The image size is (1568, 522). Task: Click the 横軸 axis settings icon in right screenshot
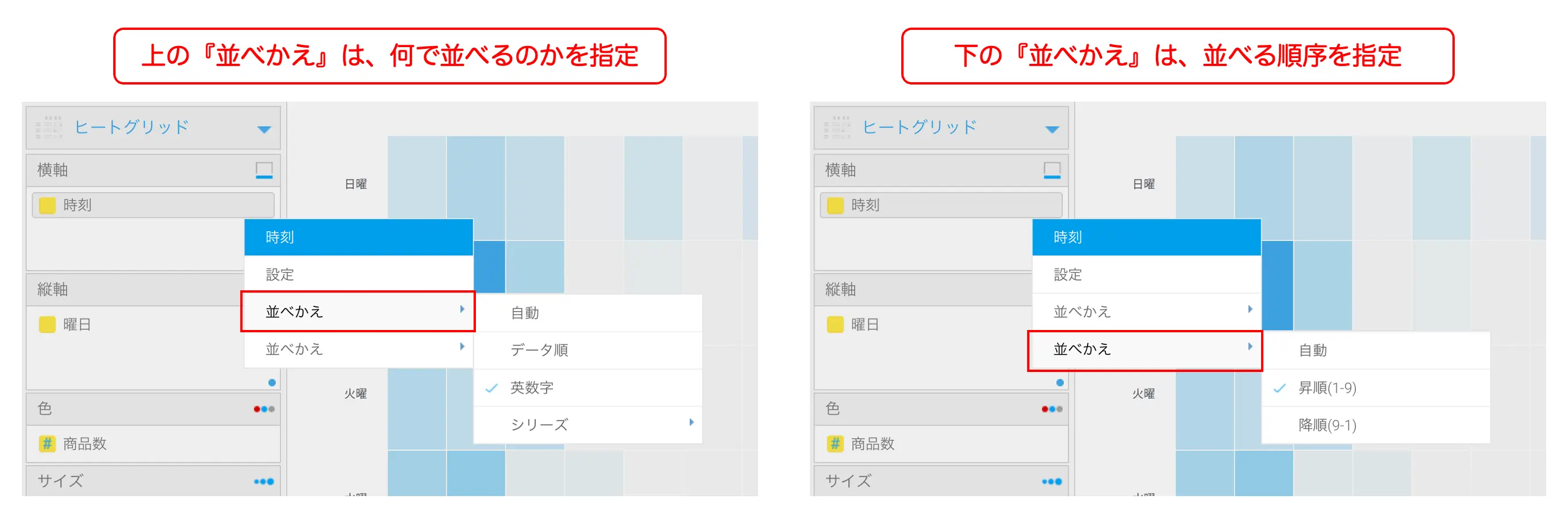(1051, 170)
